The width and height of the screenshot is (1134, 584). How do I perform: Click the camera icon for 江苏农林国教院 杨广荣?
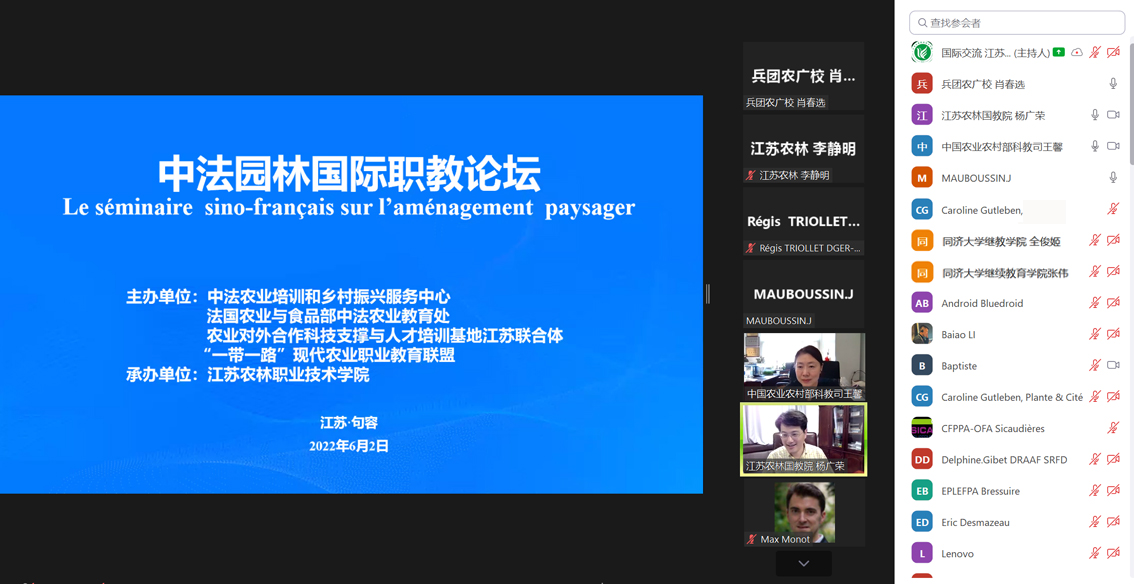point(1113,115)
